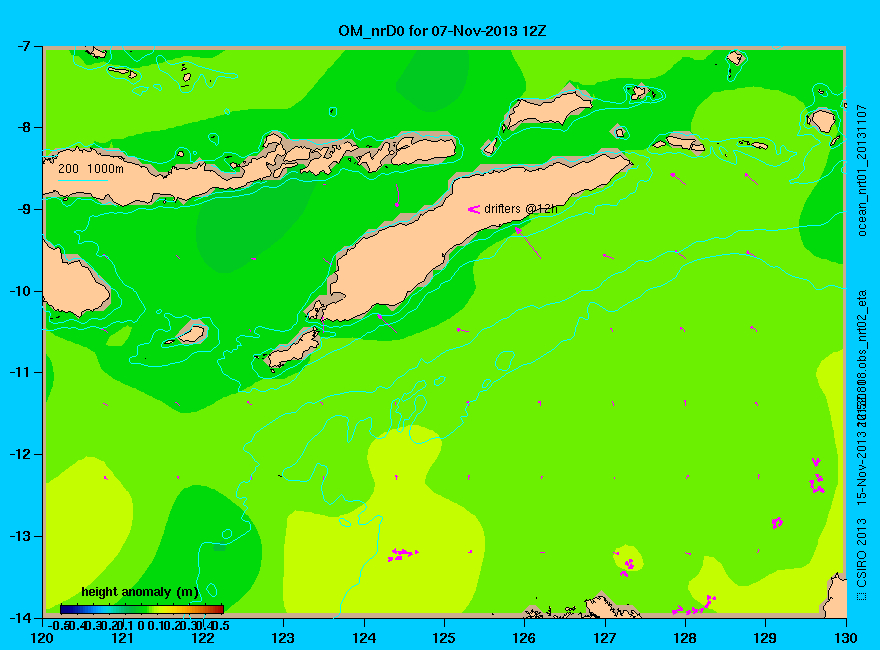Screen dimensions: 880x650
Task: Click longitude label '124' on the x-axis
Action: [x=364, y=638]
